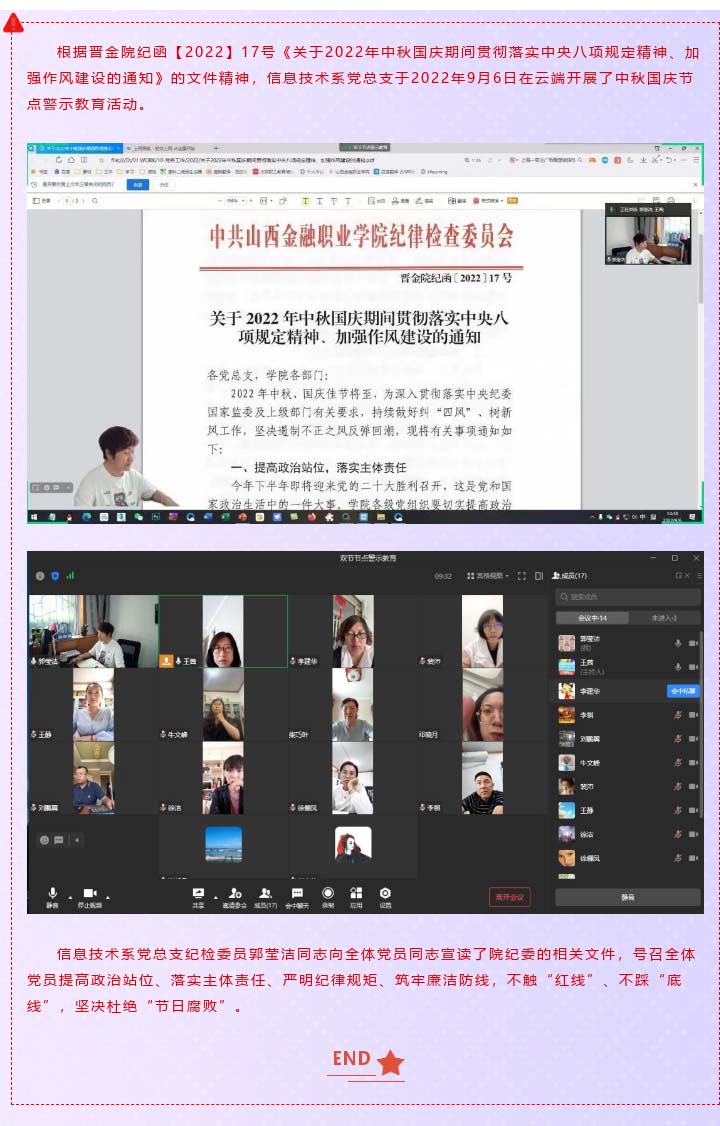This screenshot has width=720, height=1126.
Task: Click the microphone mute icon in meeting toolbar
Action: coord(52,893)
